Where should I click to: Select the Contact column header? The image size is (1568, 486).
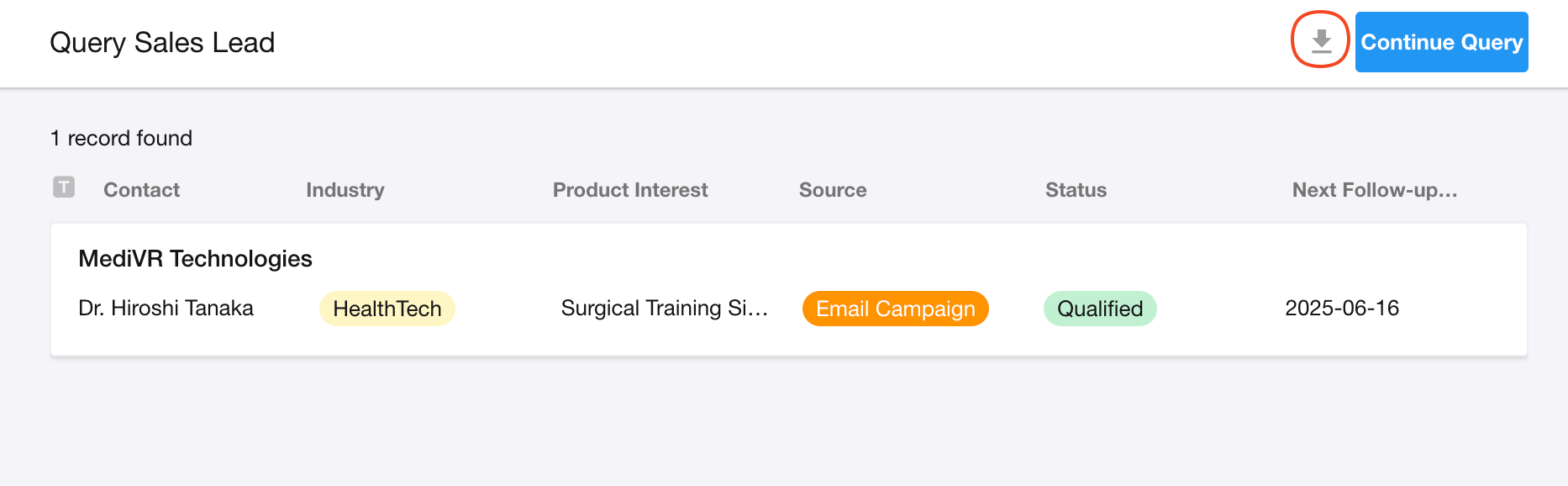tap(141, 190)
